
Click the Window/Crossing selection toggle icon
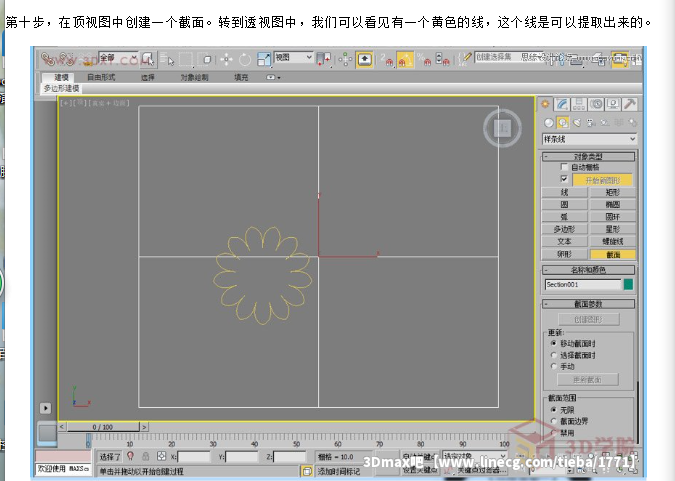205,59
